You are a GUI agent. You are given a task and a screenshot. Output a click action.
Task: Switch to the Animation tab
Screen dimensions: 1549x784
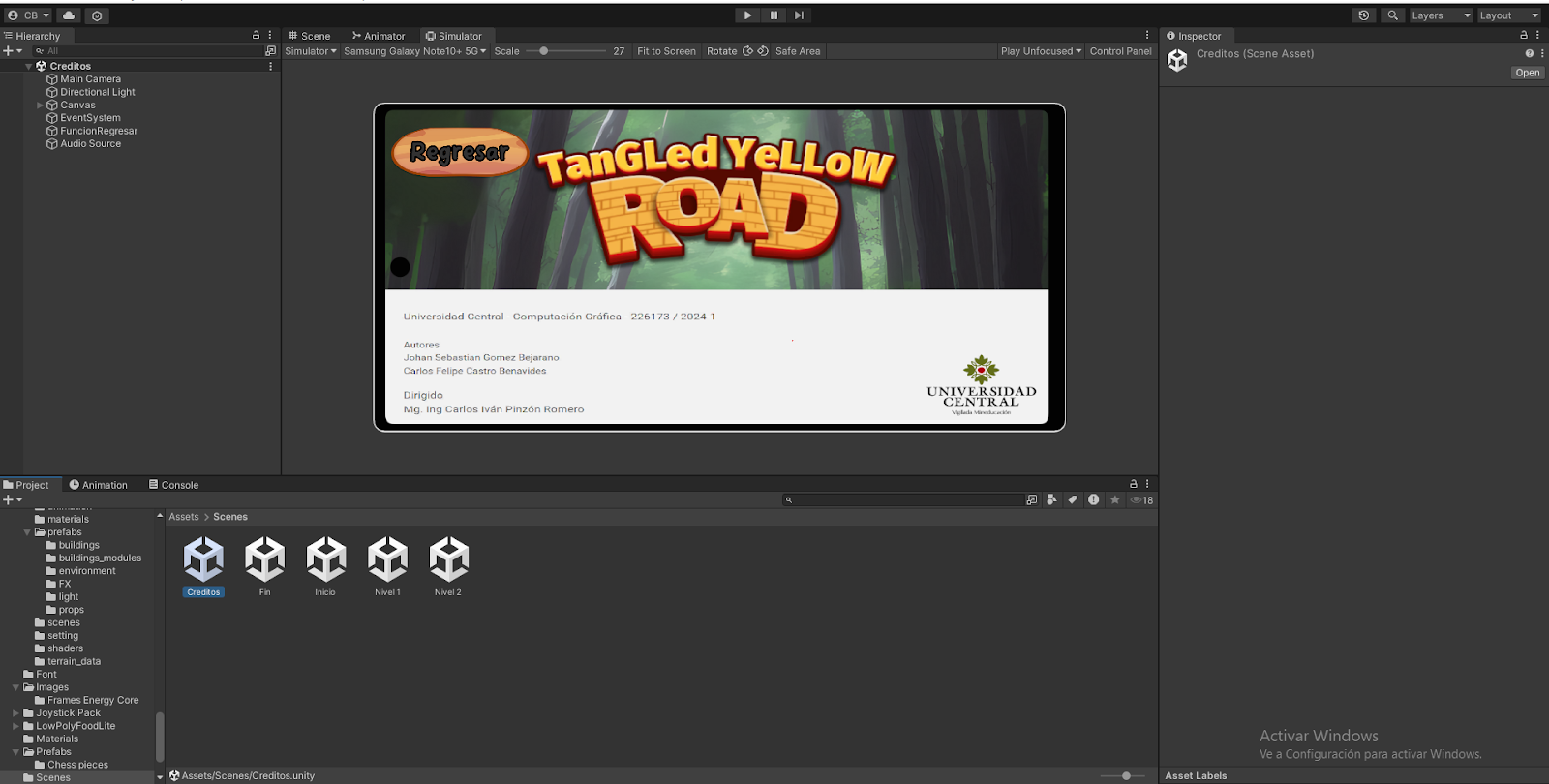pyautogui.click(x=98, y=485)
